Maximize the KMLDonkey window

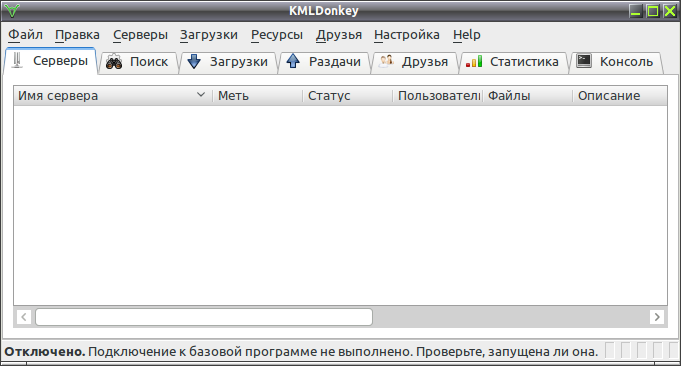click(x=653, y=11)
